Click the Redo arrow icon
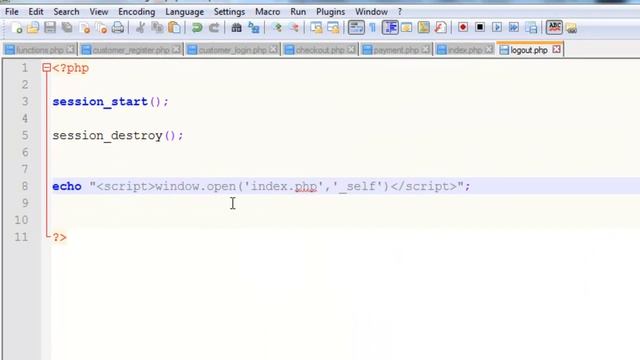This screenshot has height=360, width=640. click(x=214, y=28)
